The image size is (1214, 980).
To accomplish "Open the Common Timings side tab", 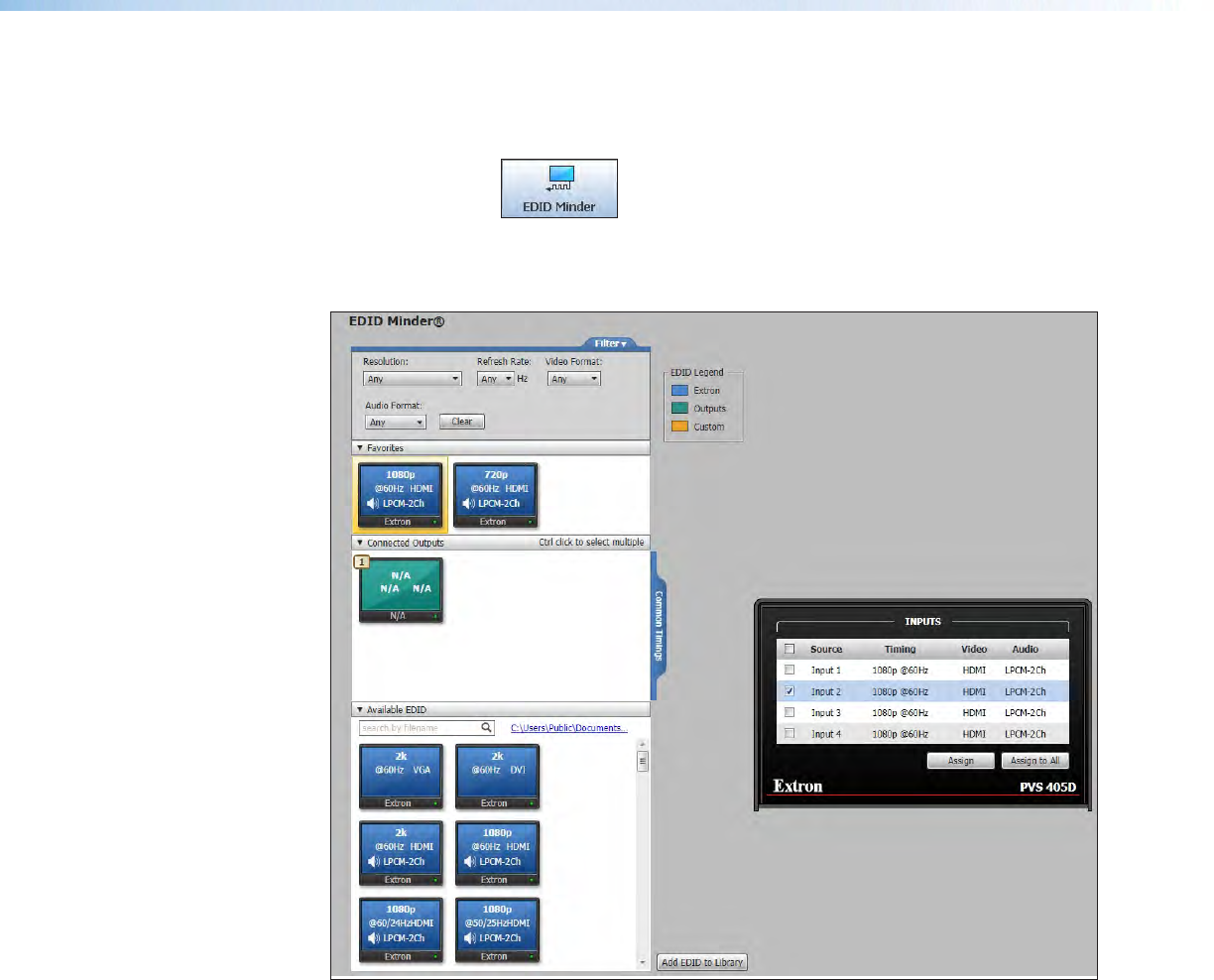I will (x=658, y=626).
